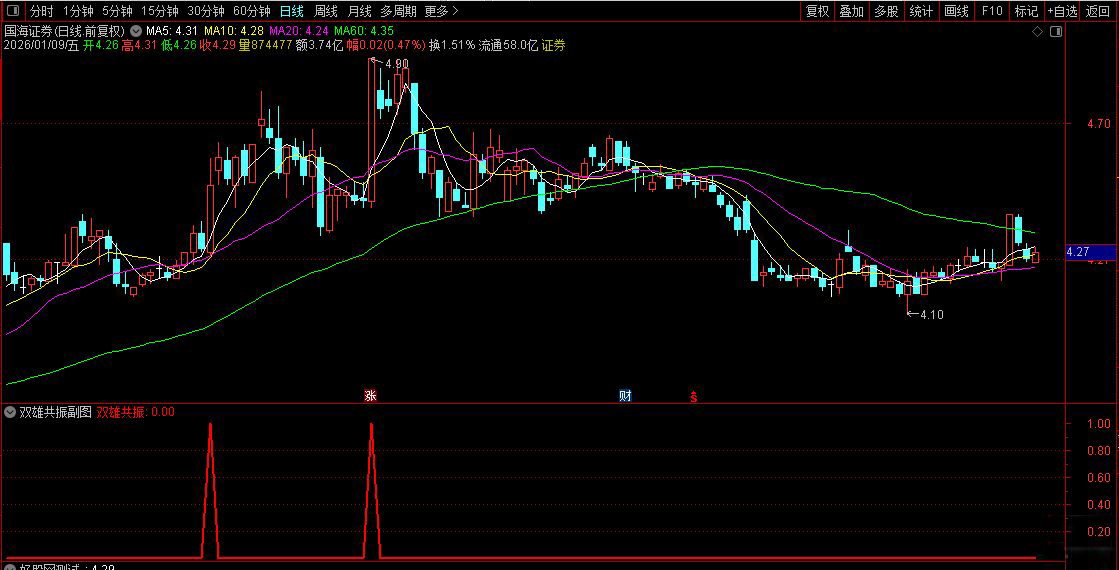
Task: Click the 国海证券(日线.前复权) title
Action: [x=65, y=31]
